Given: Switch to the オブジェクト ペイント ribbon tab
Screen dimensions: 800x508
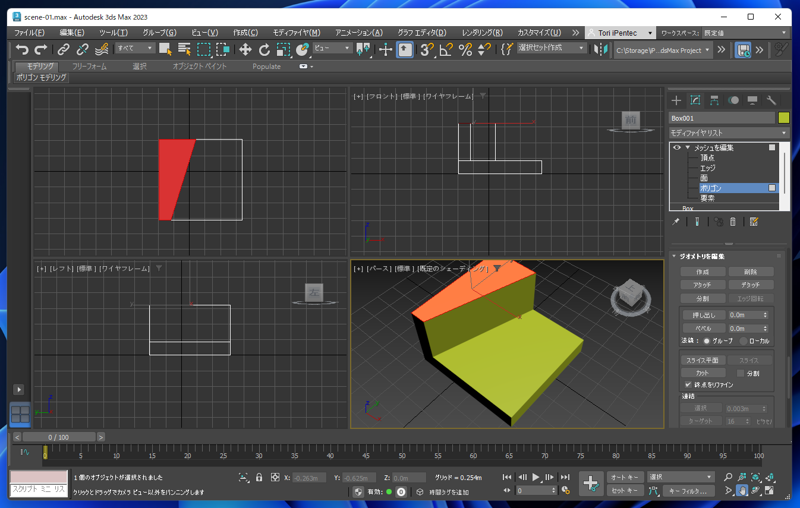Looking at the screenshot, I should (x=199, y=66).
